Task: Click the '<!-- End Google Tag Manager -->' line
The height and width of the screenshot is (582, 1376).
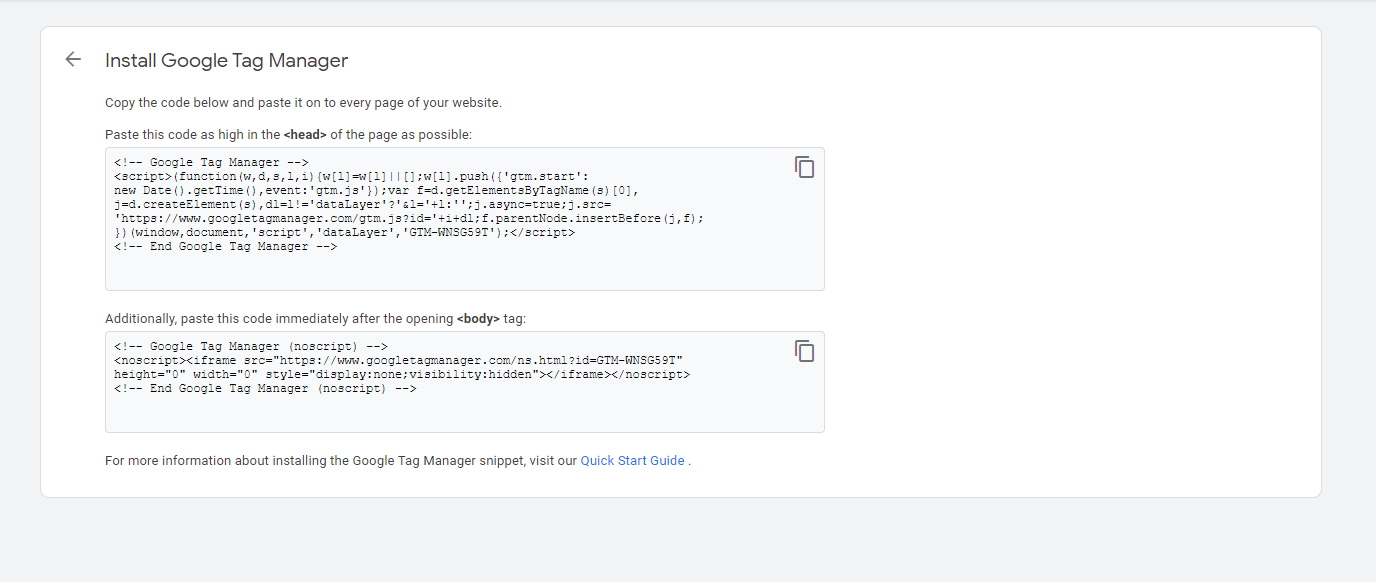Action: click(x=226, y=246)
